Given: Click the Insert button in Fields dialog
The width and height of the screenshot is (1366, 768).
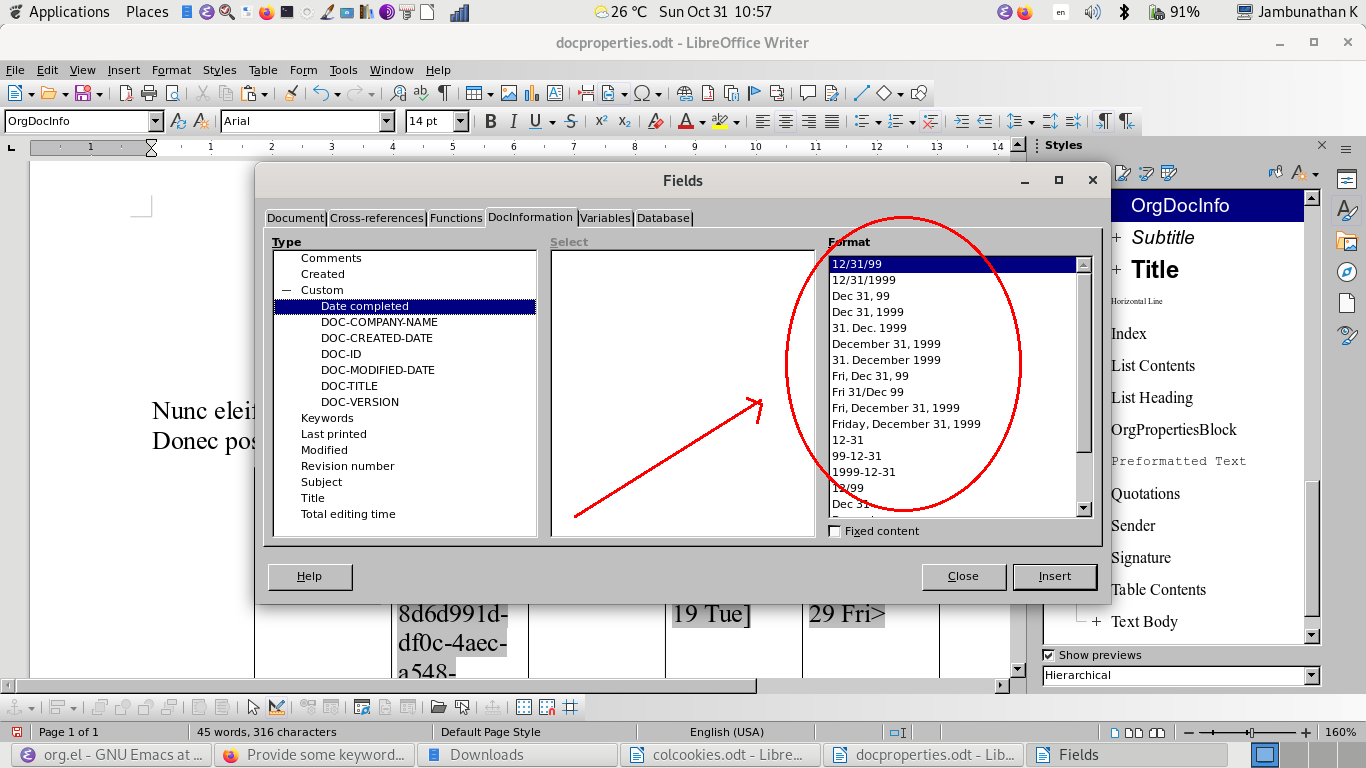Looking at the screenshot, I should (1055, 576).
